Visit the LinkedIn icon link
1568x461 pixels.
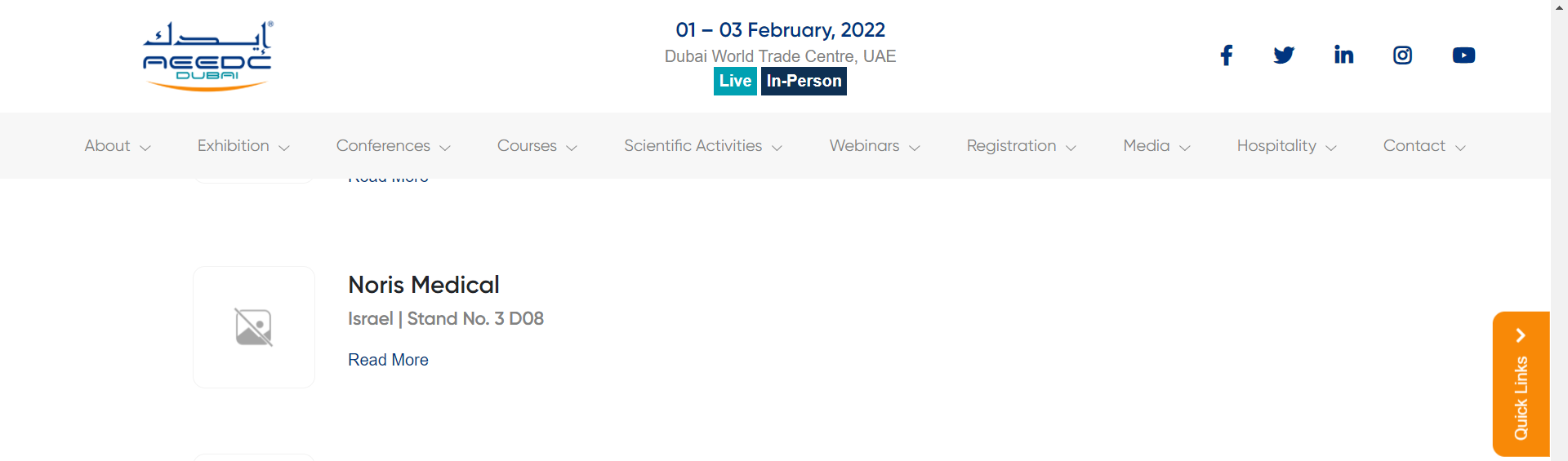1343,55
